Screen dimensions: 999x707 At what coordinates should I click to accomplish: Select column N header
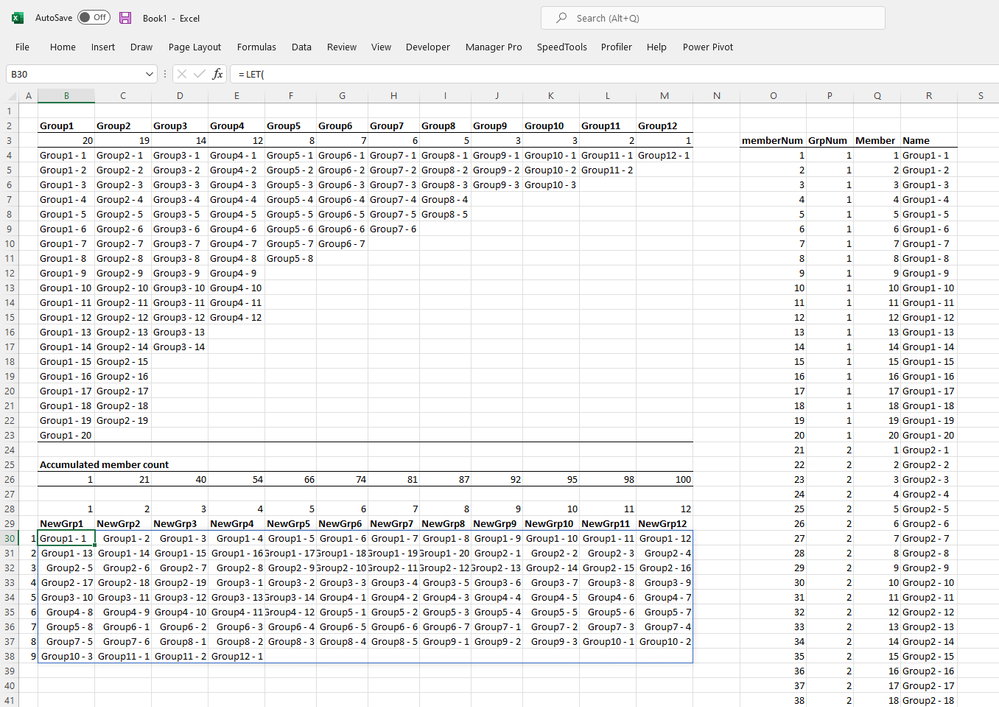click(716, 96)
